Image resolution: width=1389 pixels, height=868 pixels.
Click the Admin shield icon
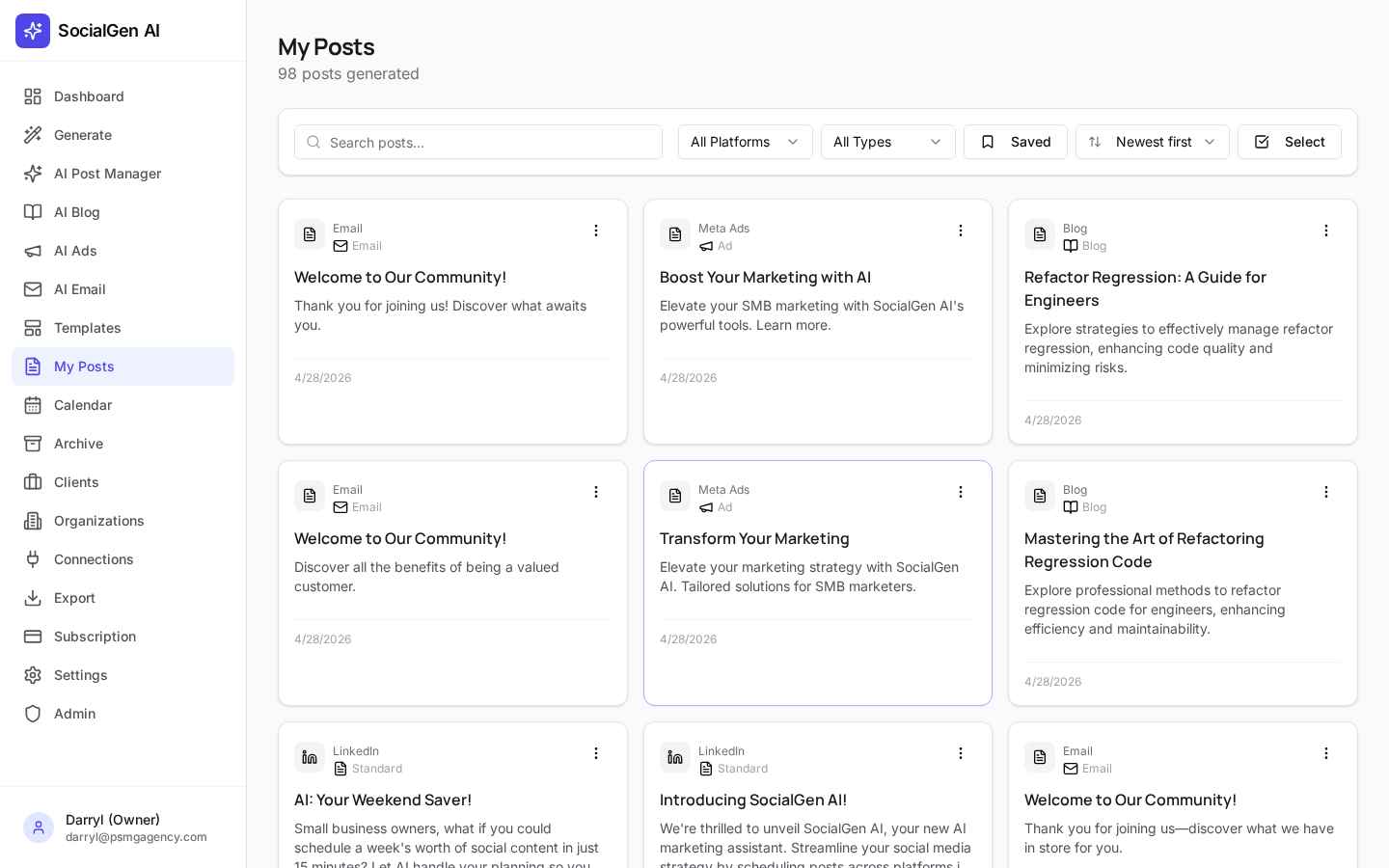click(x=33, y=714)
